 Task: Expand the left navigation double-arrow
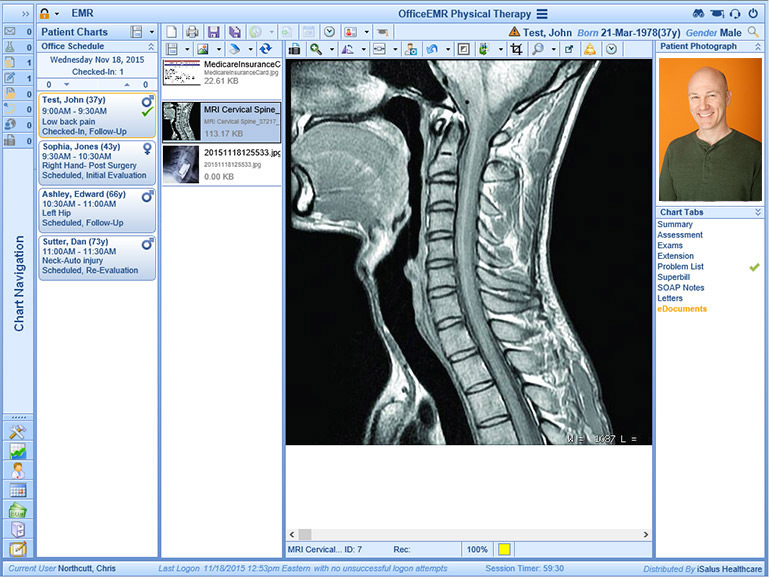point(26,14)
